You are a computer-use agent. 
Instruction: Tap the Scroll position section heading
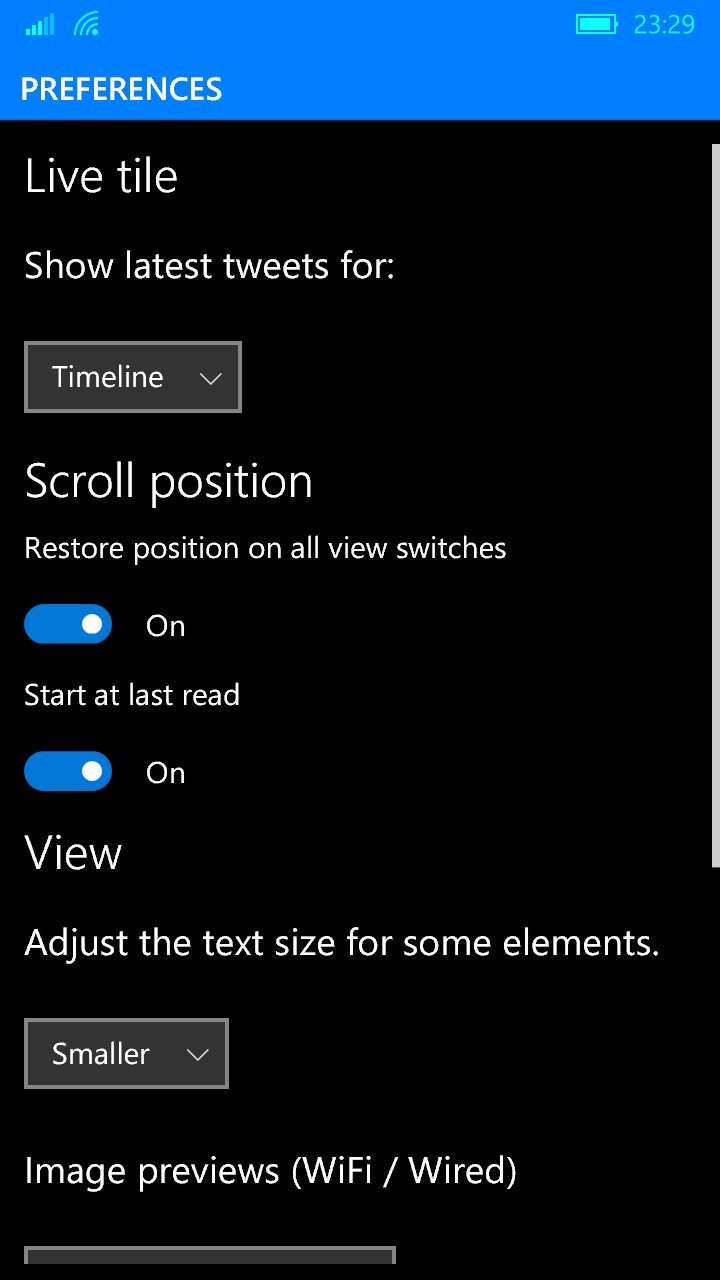click(168, 481)
